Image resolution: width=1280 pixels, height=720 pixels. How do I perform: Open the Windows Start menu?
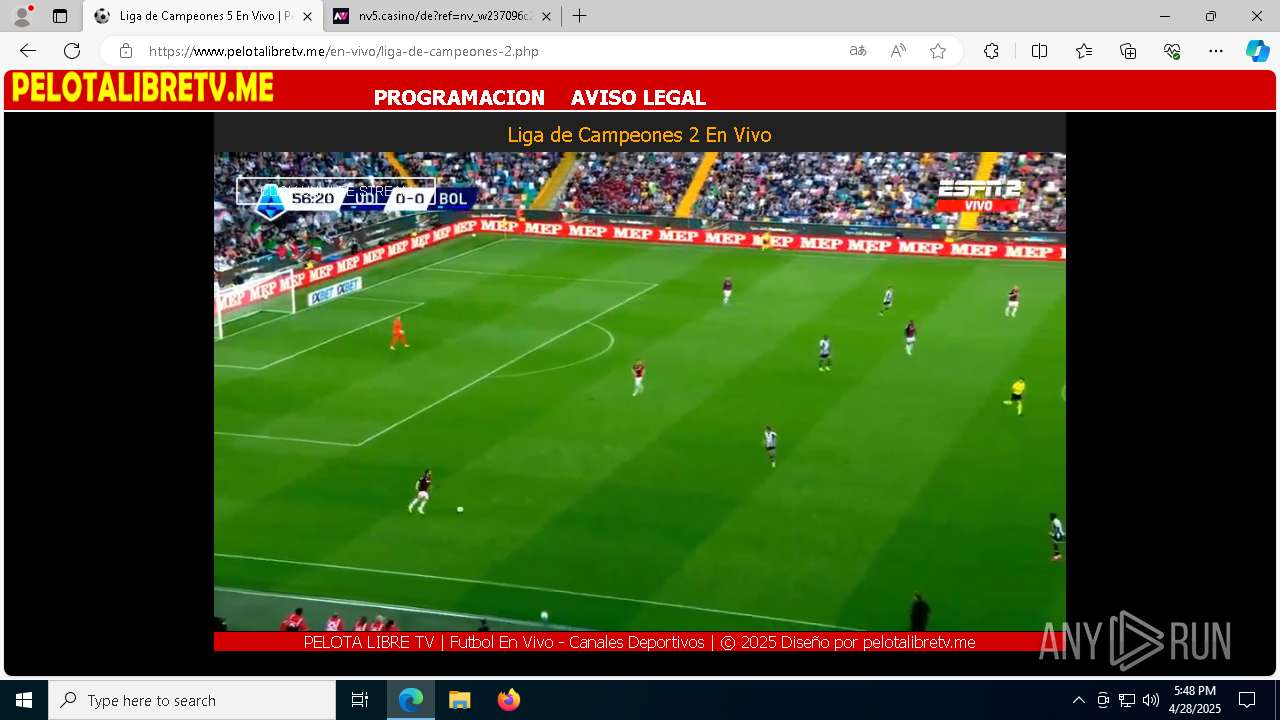[24, 700]
